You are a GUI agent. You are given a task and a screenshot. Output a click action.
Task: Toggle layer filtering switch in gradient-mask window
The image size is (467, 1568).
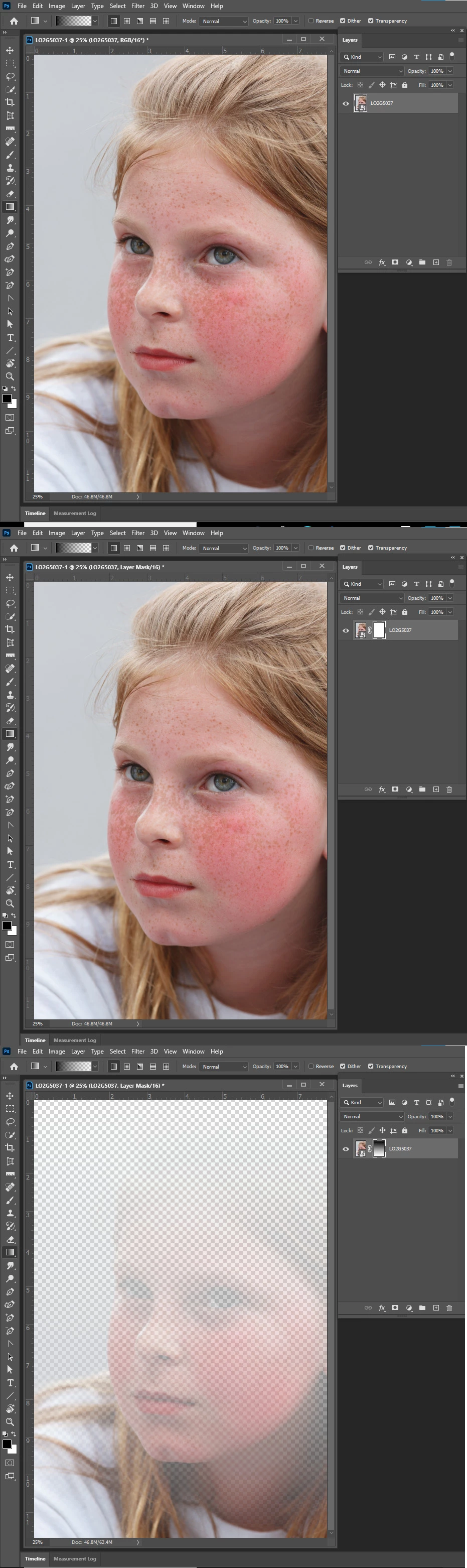click(452, 1101)
